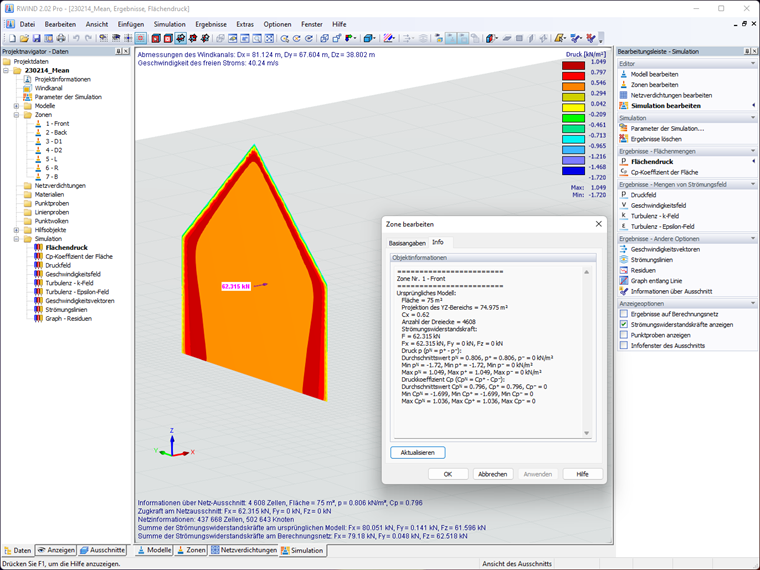Click OK in Zone bearbeiten dialog
Screen dimensions: 760x570
448,474
